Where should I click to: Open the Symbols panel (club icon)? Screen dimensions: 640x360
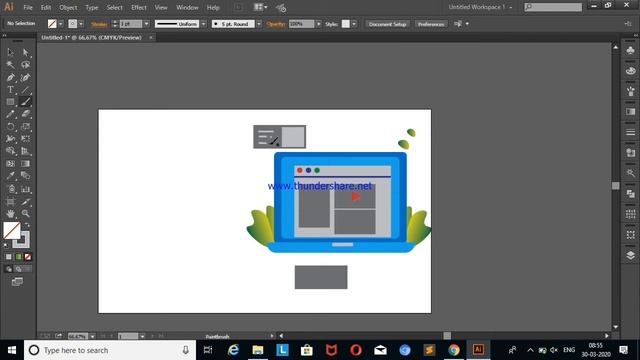click(x=631, y=50)
